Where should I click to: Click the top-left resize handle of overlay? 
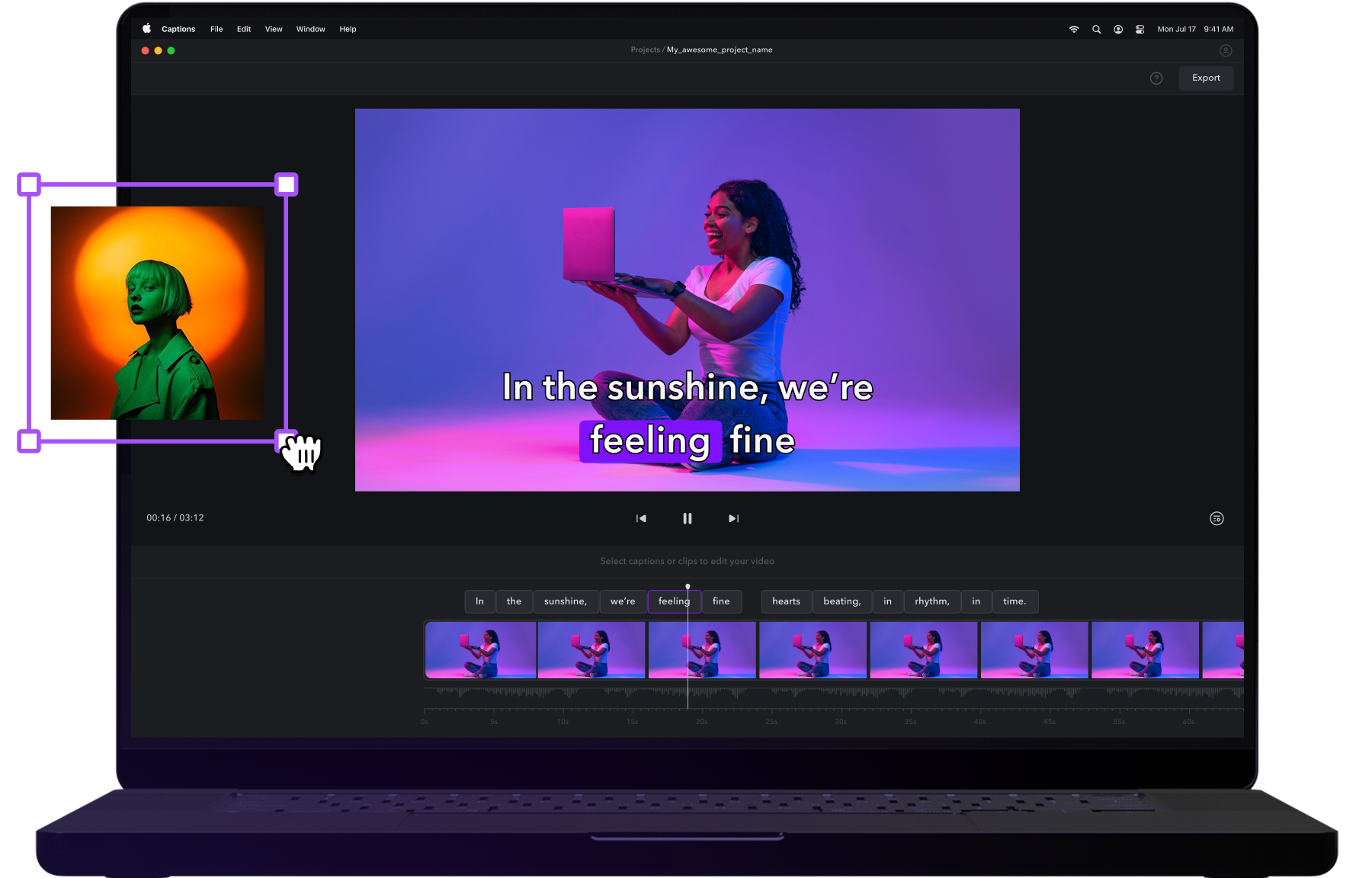(29, 184)
